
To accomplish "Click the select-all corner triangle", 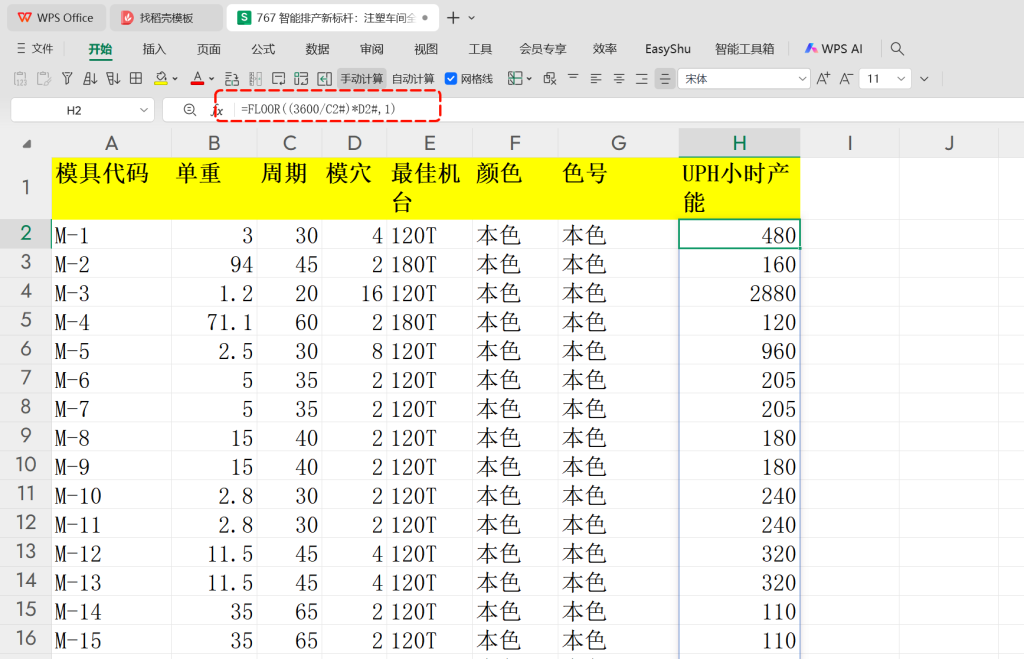I will pos(26,144).
